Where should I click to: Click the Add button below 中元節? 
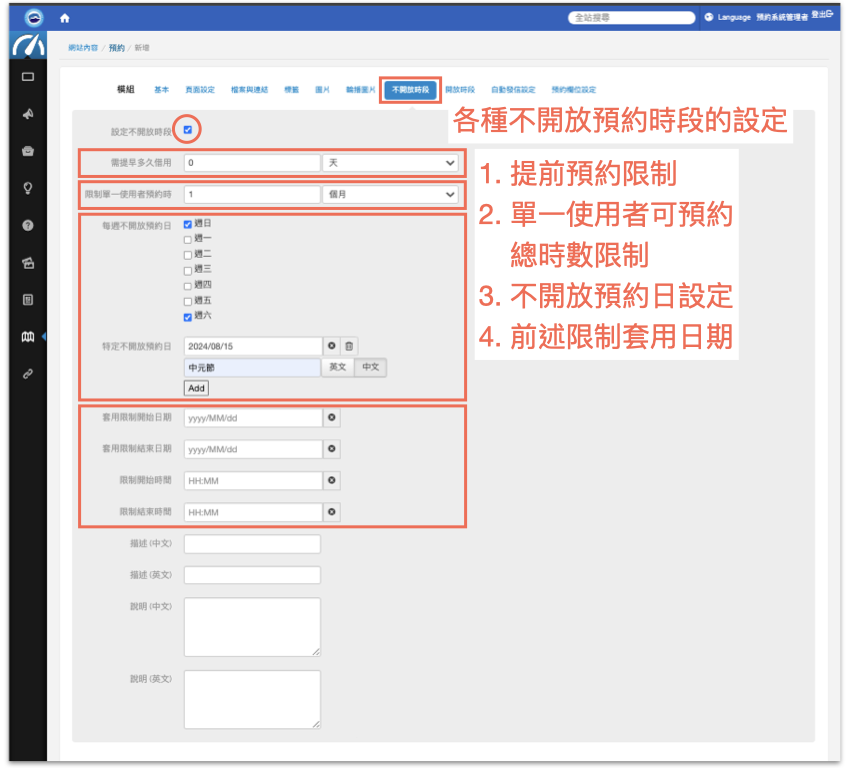coord(196,387)
